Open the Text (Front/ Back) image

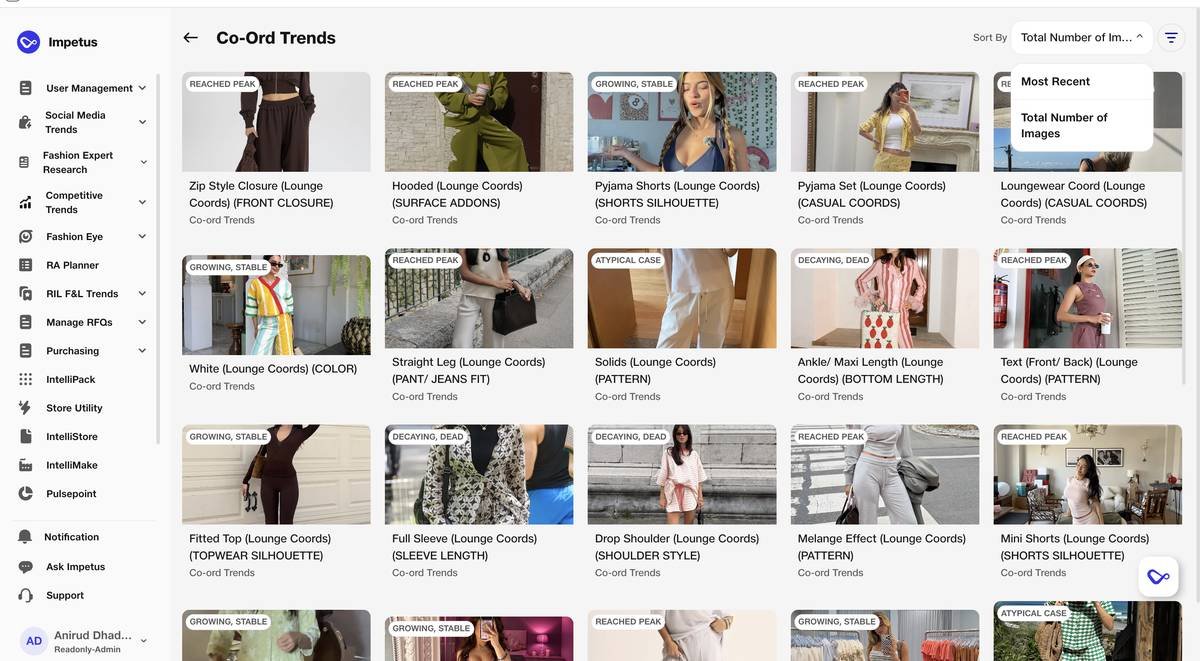1088,298
